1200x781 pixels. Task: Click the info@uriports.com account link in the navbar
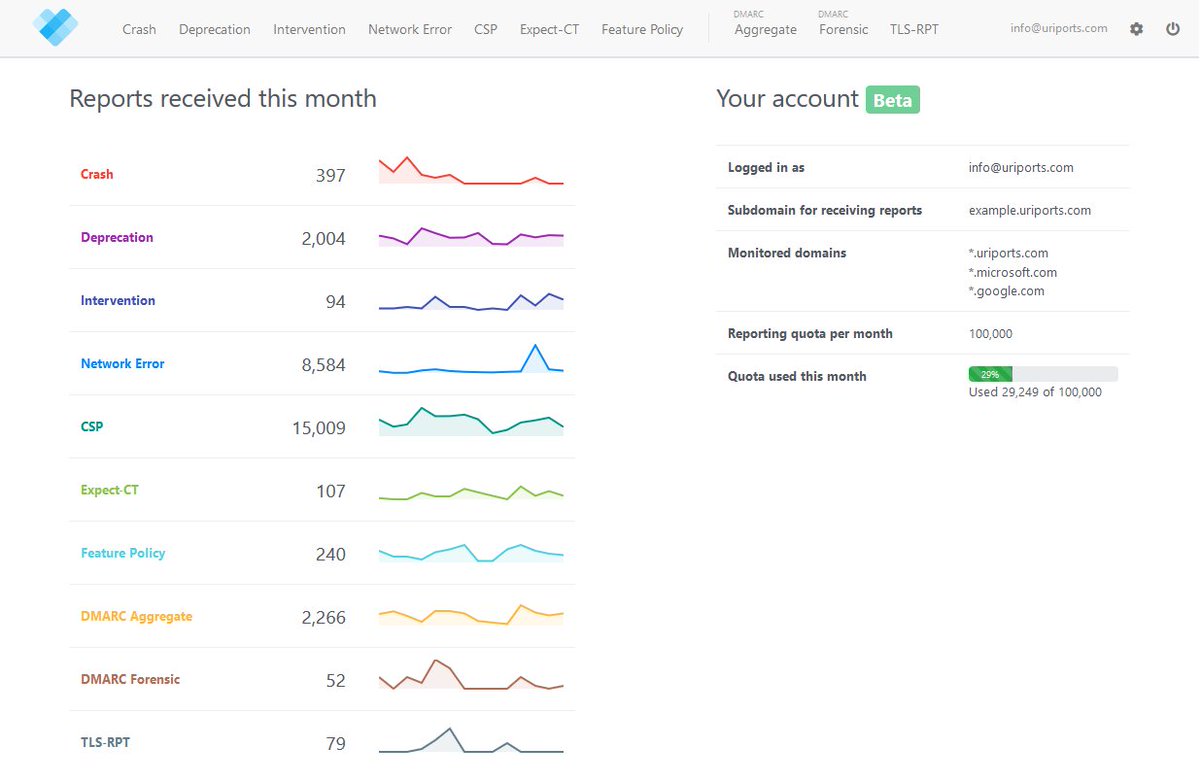coord(1059,28)
